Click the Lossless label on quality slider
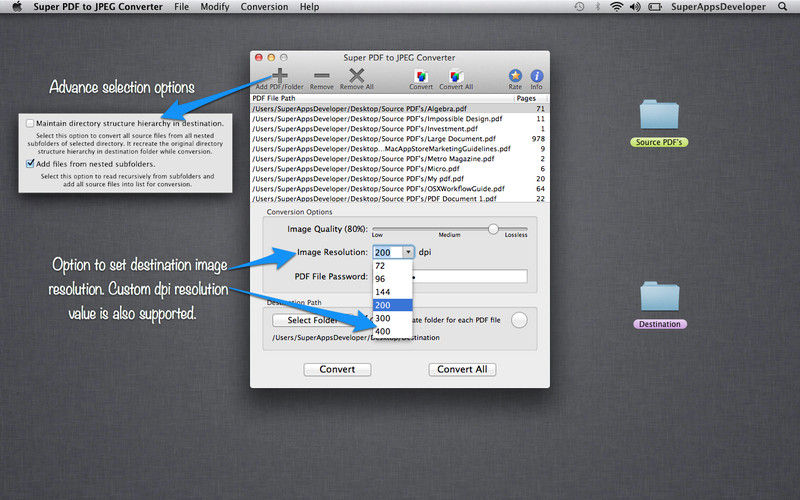The image size is (800, 500). pos(516,235)
